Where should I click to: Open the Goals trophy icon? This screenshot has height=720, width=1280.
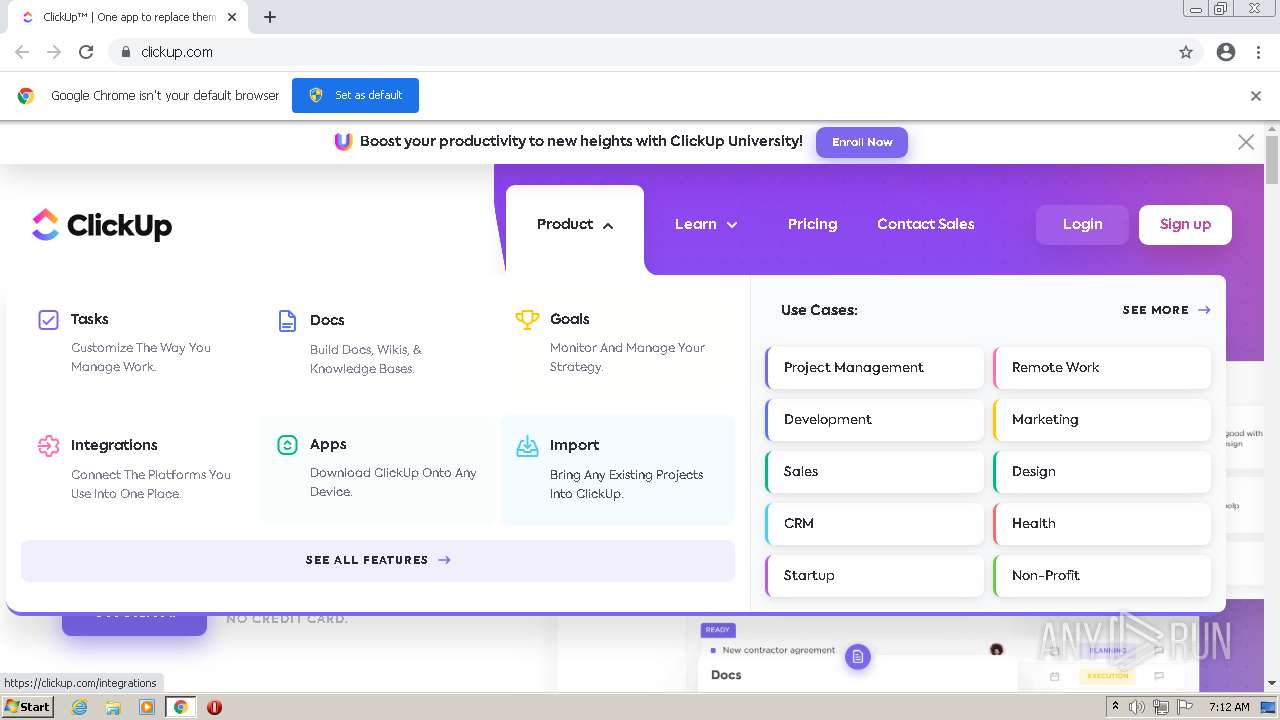[527, 320]
